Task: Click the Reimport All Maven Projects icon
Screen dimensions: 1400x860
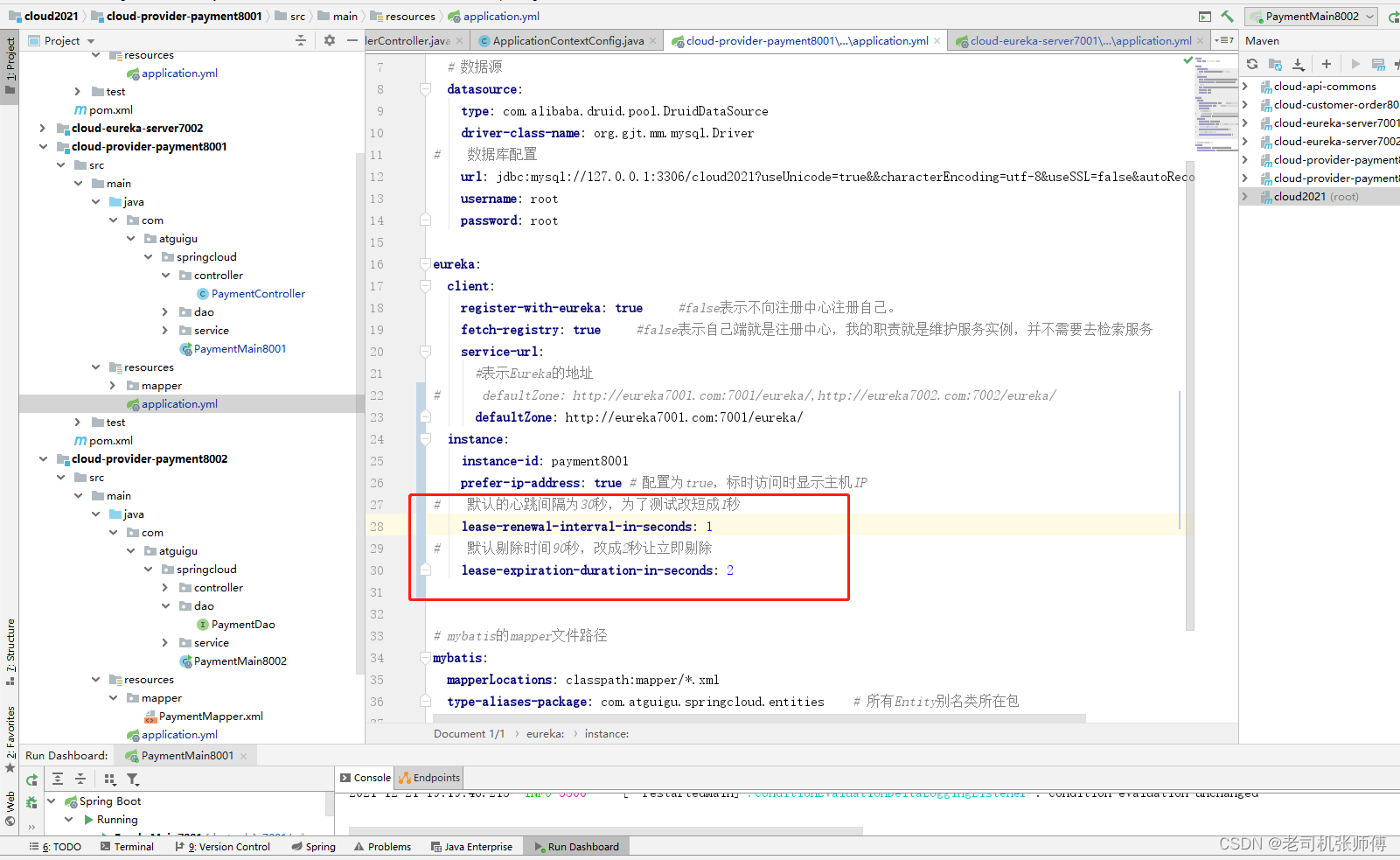Action: pyautogui.click(x=1252, y=64)
